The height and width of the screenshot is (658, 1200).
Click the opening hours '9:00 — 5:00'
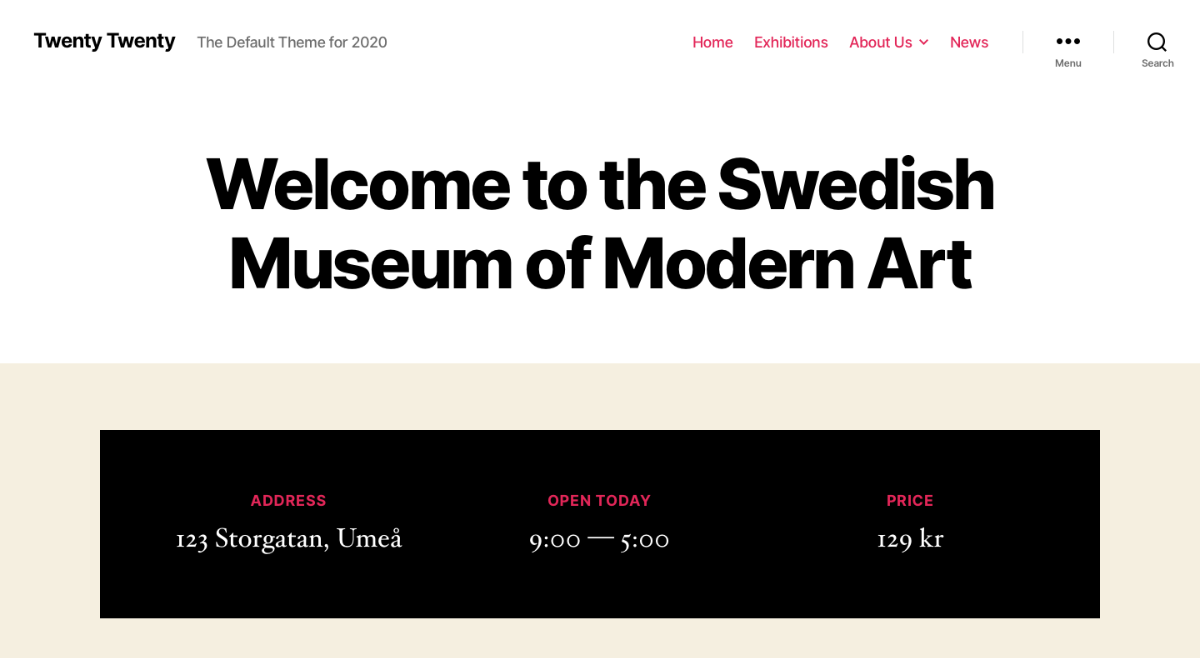pyautogui.click(x=599, y=538)
